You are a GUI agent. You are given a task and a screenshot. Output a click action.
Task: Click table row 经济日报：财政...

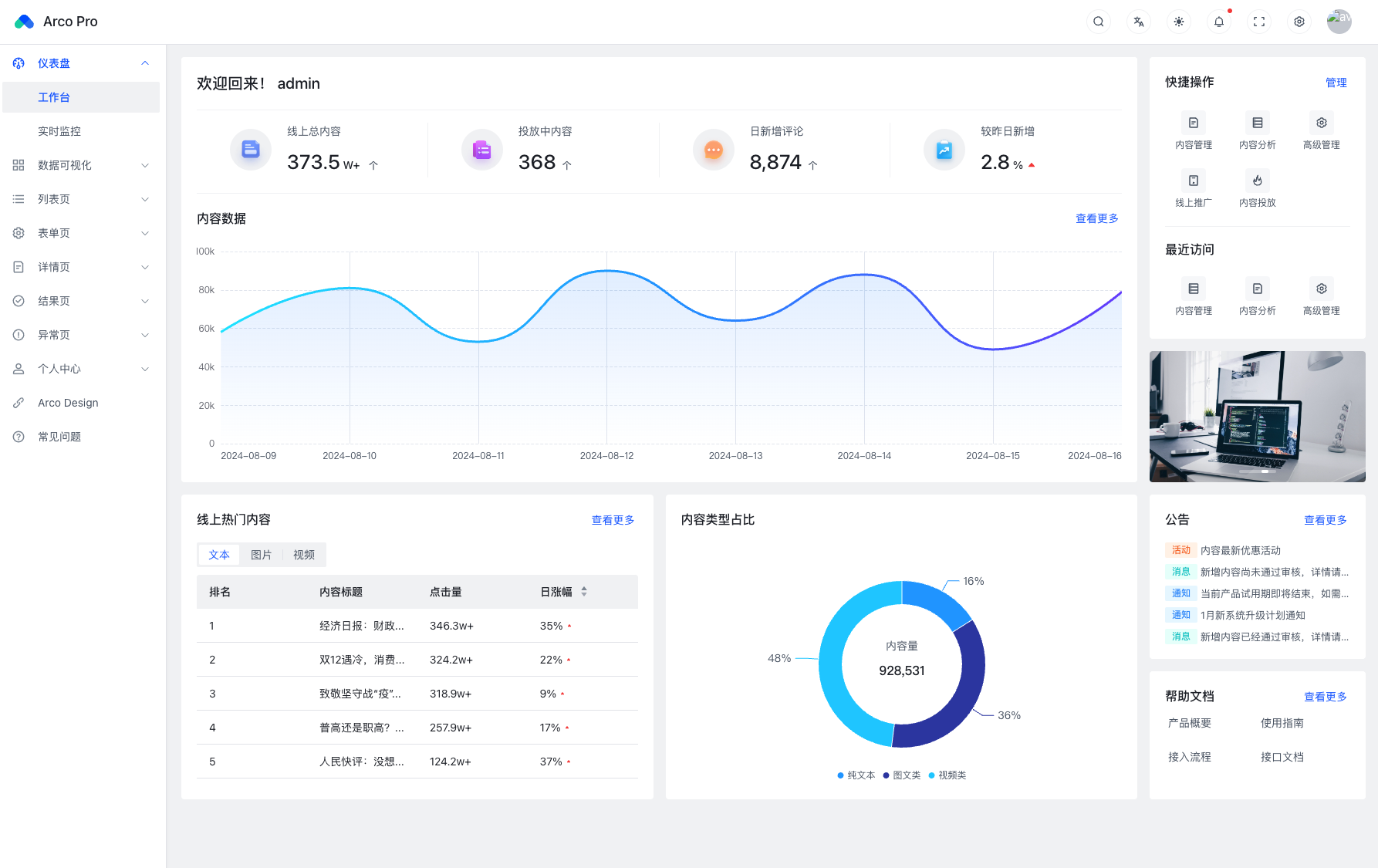pyautogui.click(x=417, y=626)
